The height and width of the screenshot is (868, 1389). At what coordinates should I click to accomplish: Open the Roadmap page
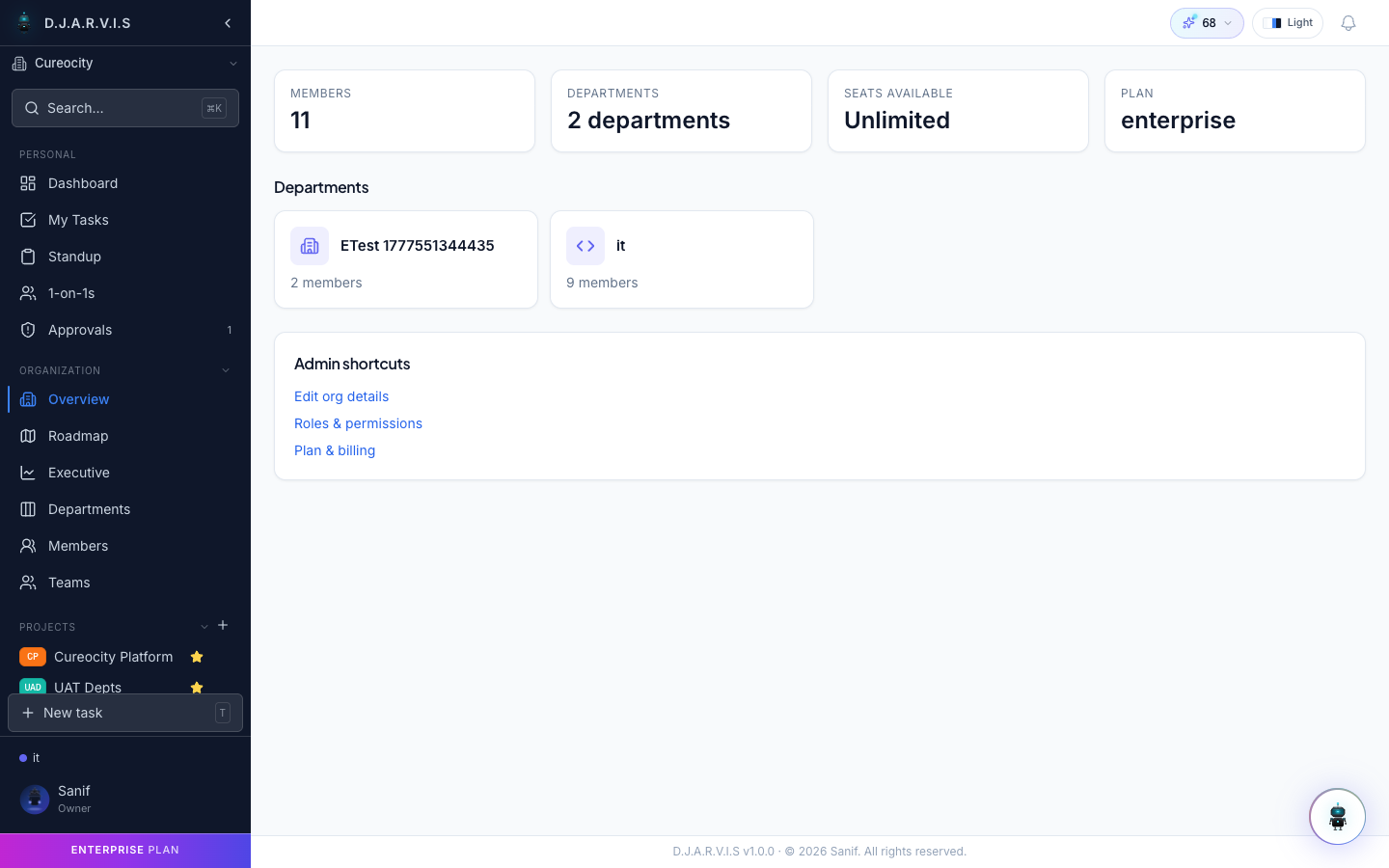coord(125,436)
